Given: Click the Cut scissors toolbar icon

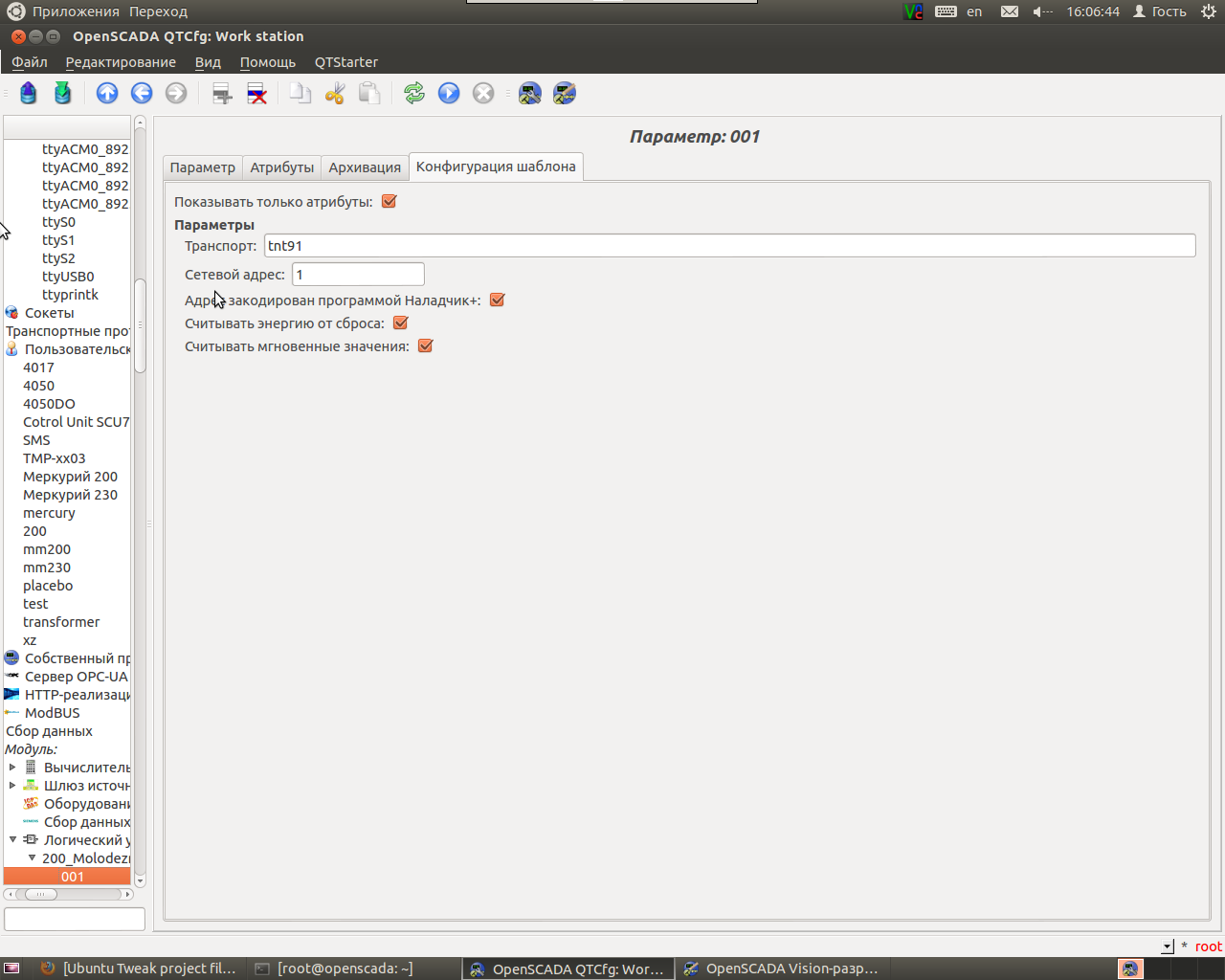Looking at the screenshot, I should pos(335,93).
